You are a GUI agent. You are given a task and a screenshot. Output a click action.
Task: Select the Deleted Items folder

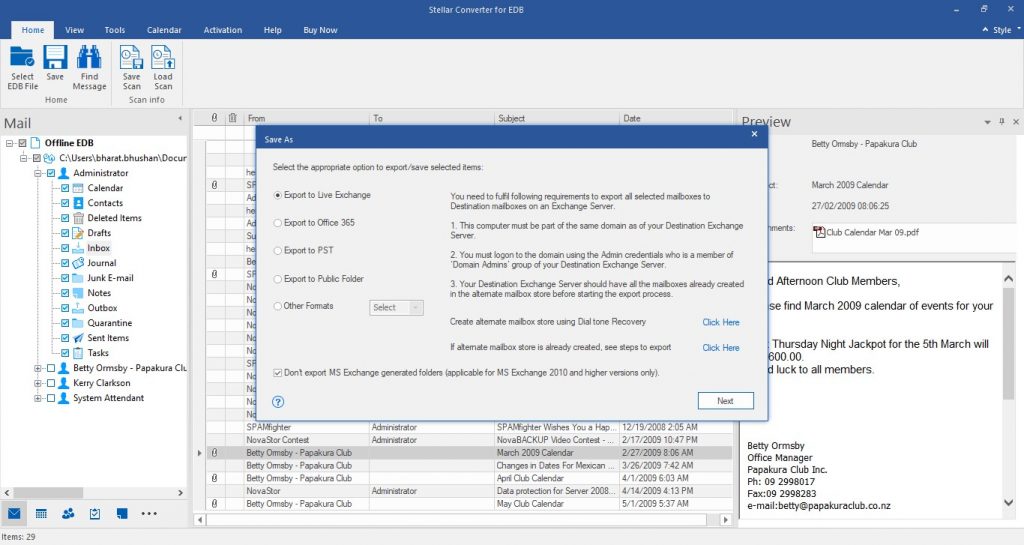[114, 218]
